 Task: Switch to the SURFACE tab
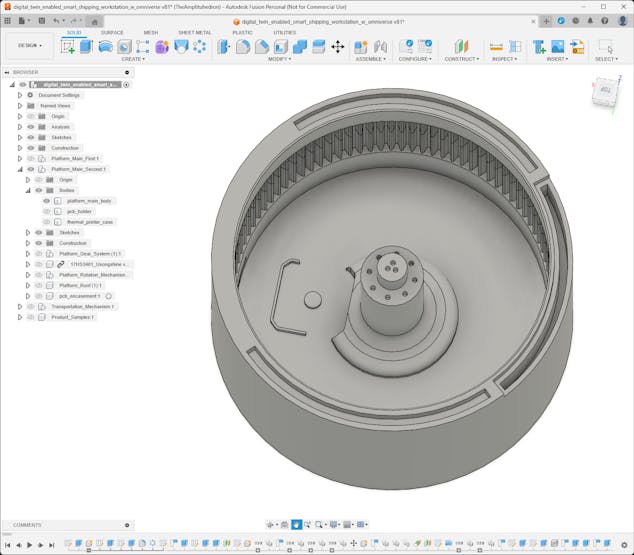point(112,32)
